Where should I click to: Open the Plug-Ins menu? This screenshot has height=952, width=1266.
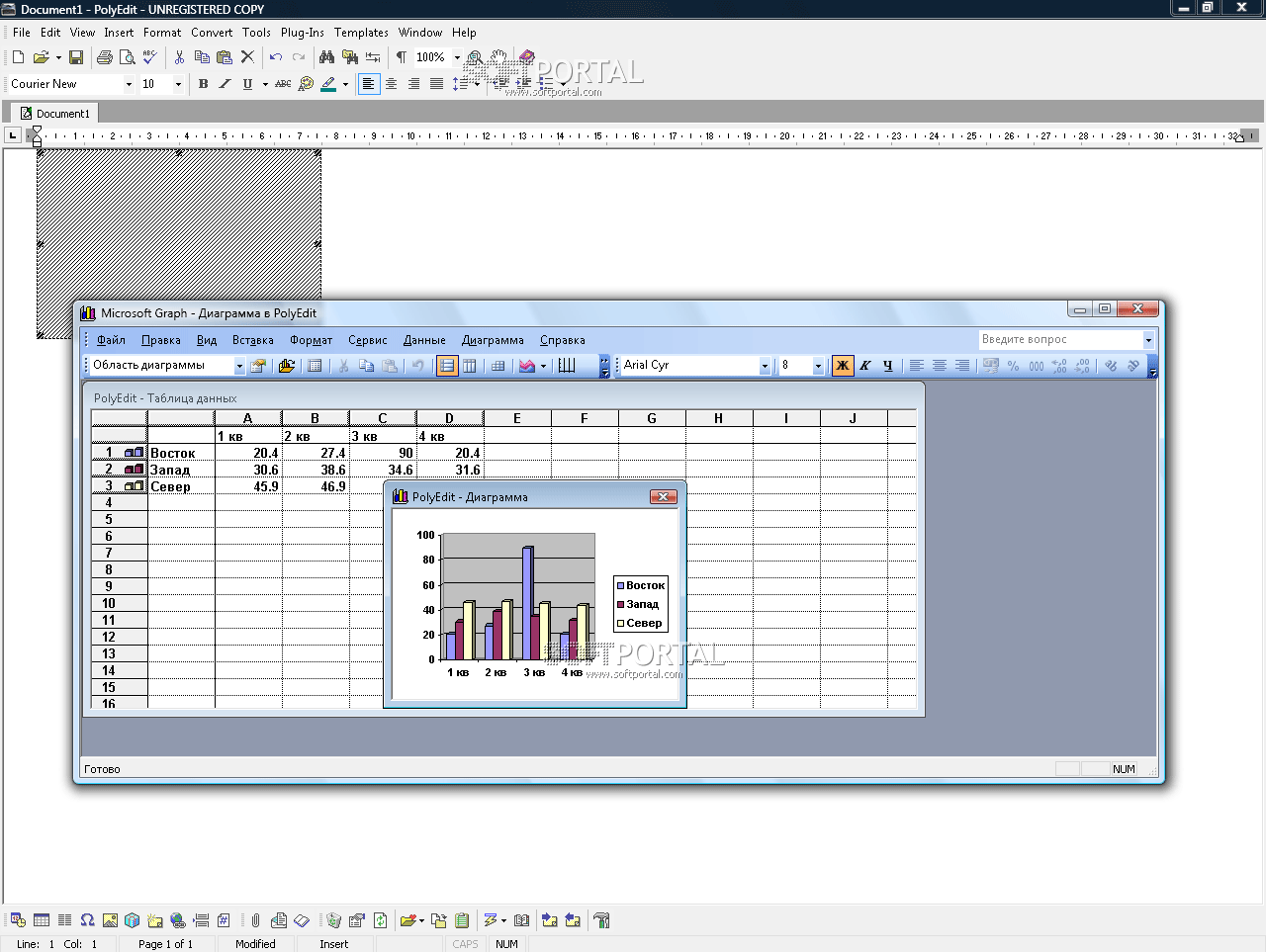(302, 33)
